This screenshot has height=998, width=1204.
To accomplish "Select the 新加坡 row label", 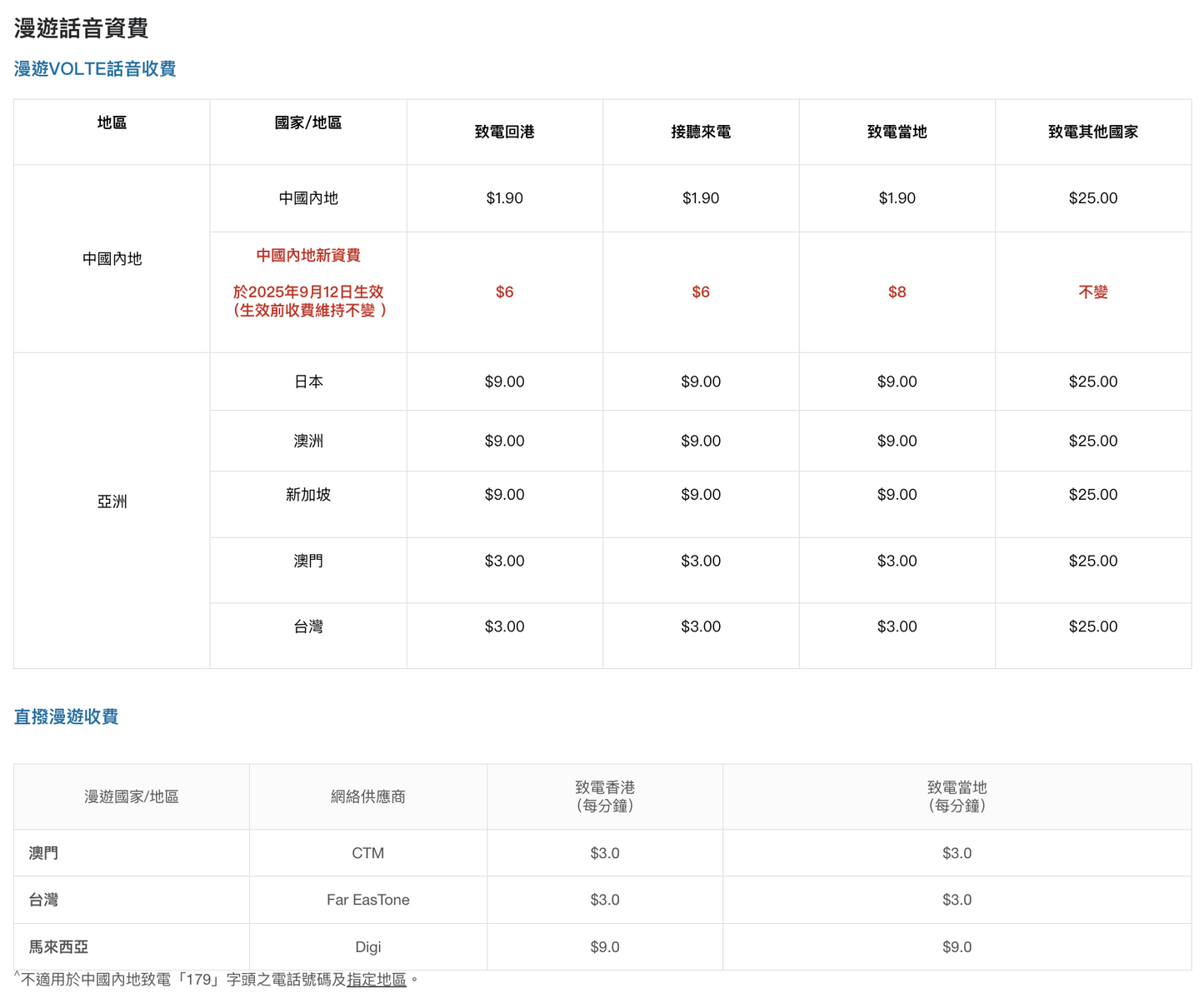I will coord(307,494).
